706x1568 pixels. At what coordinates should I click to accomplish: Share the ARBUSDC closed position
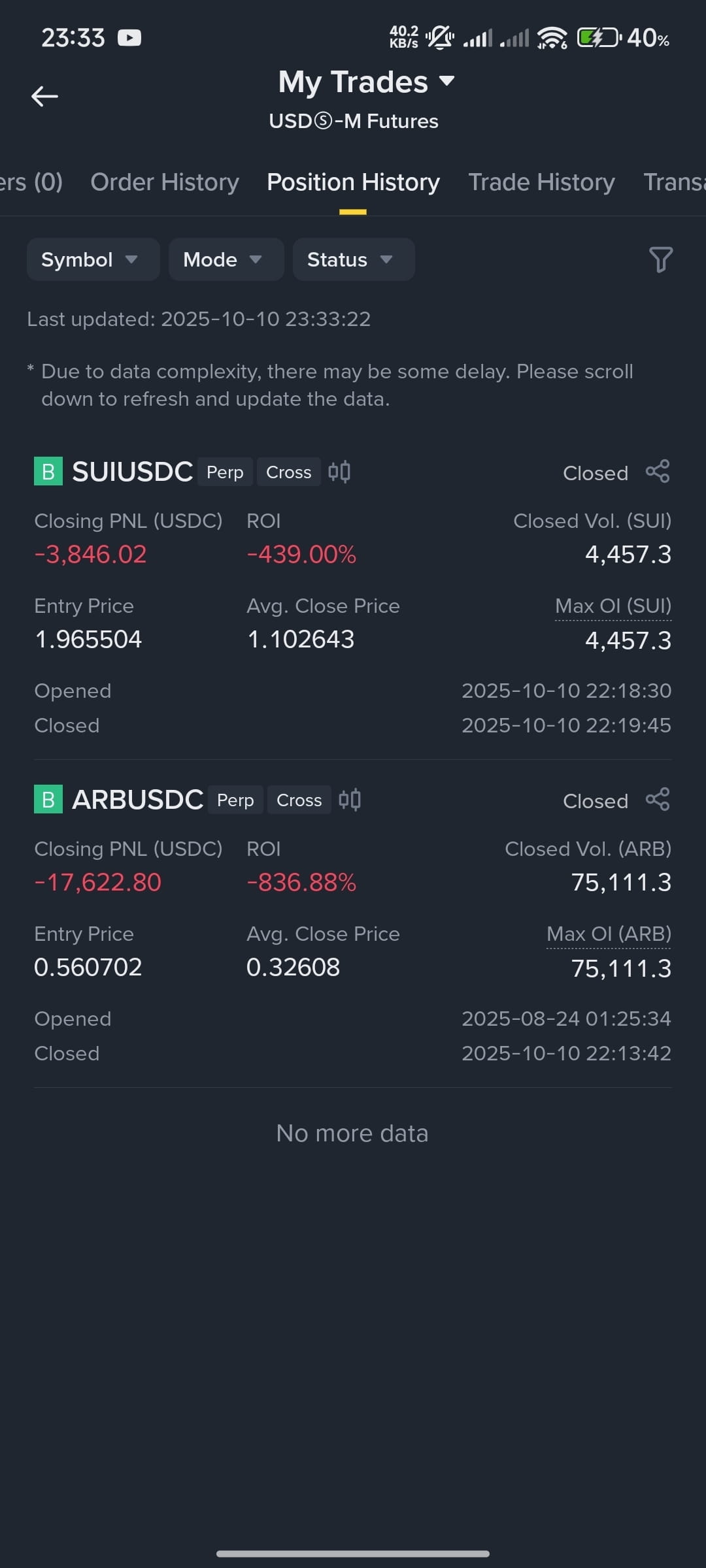pos(658,800)
